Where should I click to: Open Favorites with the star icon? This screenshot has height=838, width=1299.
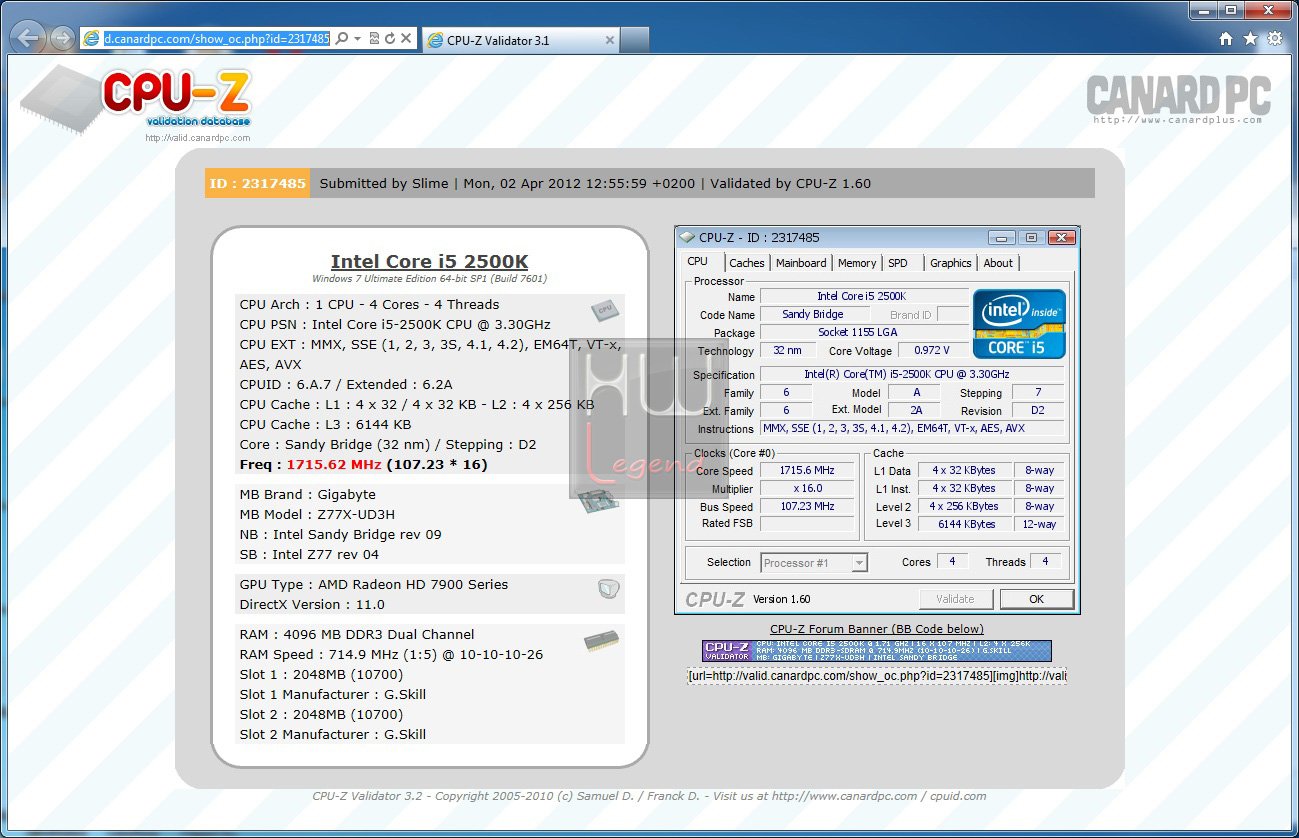[1250, 39]
